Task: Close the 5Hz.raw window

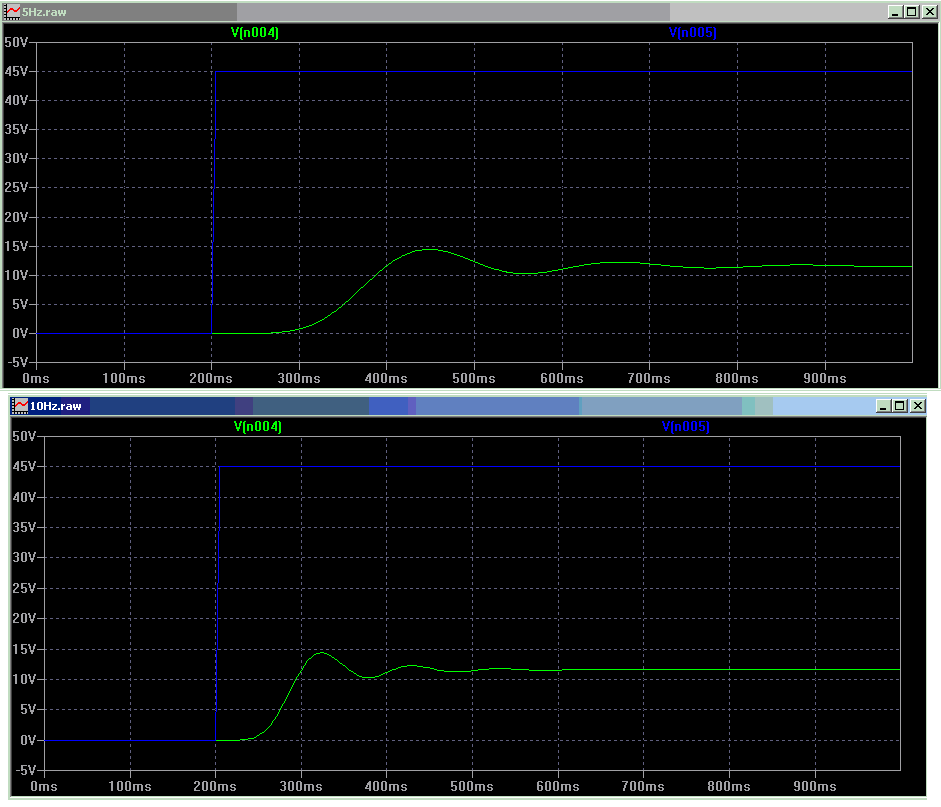Action: point(930,12)
